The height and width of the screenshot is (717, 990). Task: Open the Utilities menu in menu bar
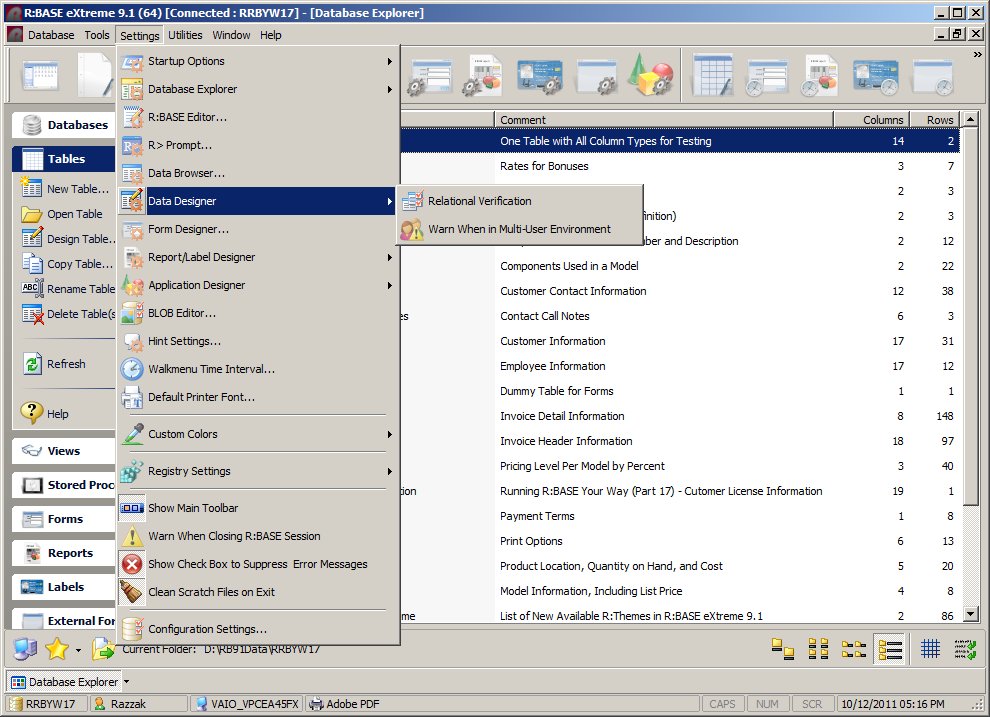coord(185,35)
